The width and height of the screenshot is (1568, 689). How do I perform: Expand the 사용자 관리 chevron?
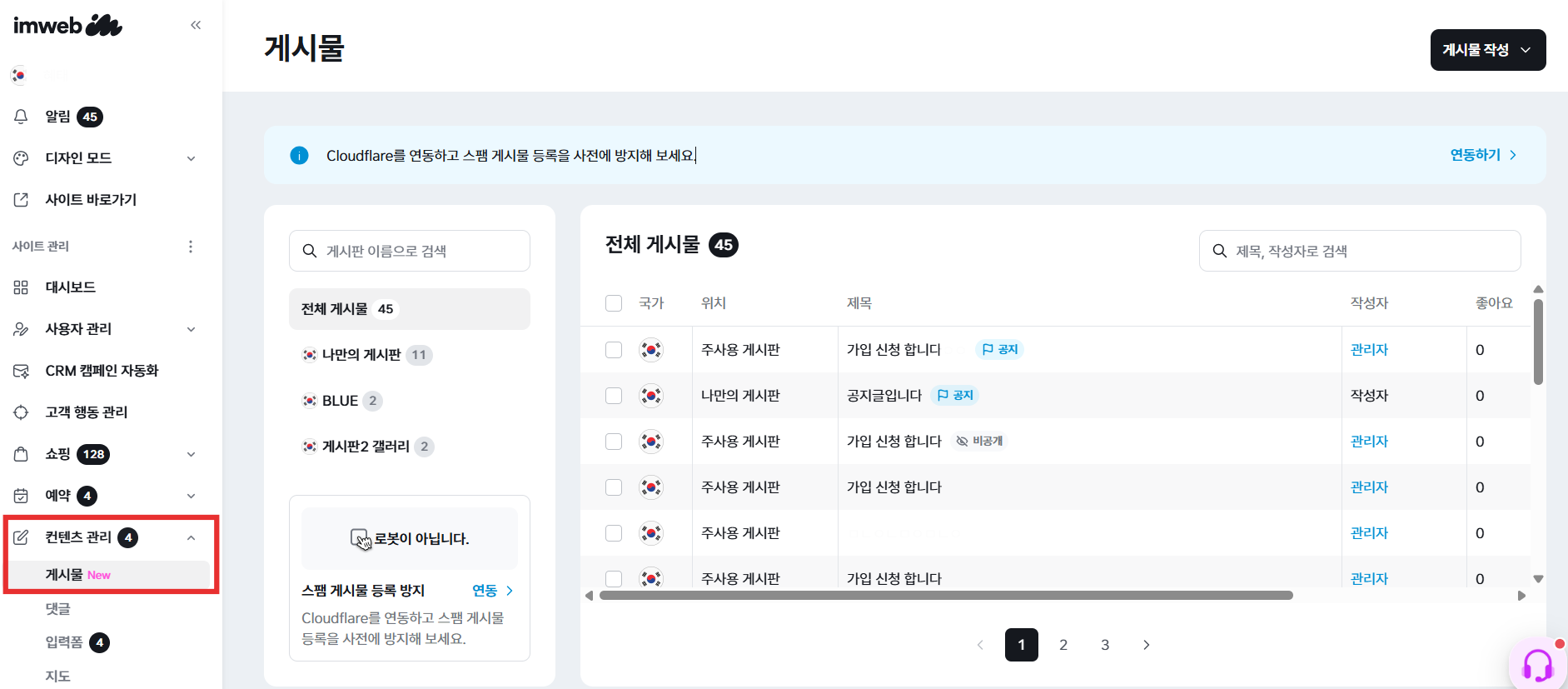tap(192, 329)
